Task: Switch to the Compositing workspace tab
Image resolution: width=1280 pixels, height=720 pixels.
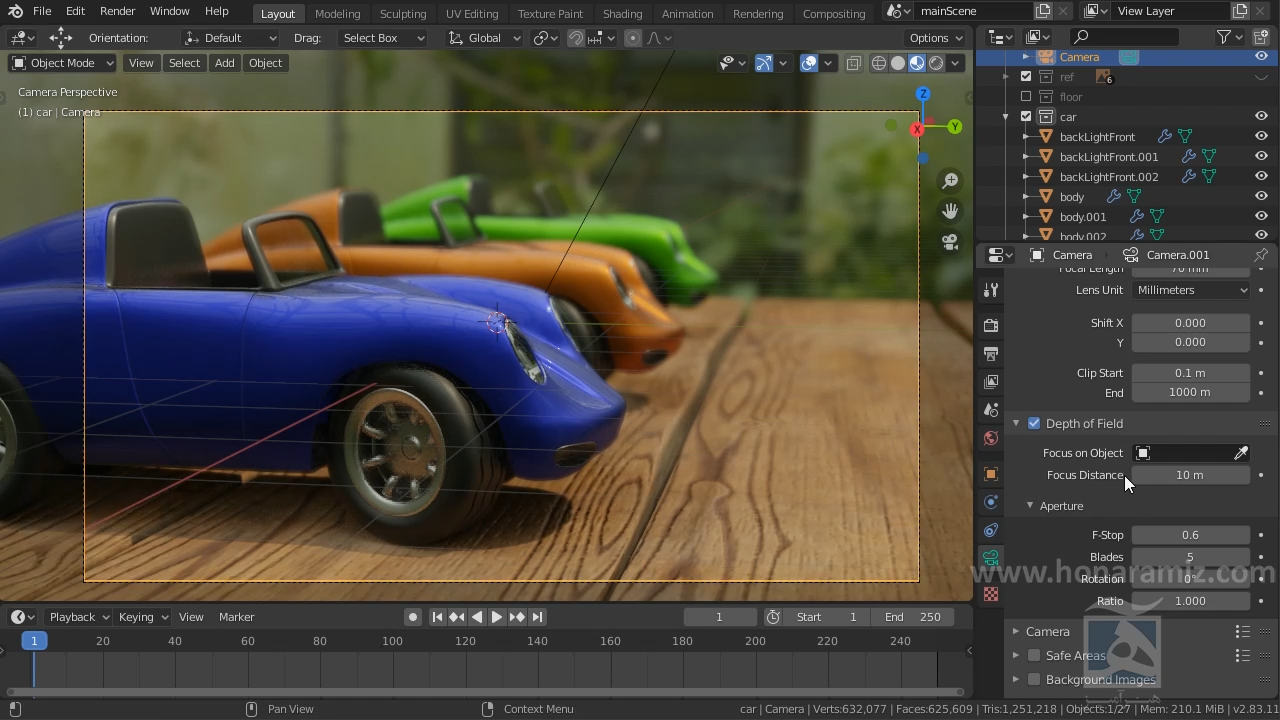Action: tap(834, 13)
